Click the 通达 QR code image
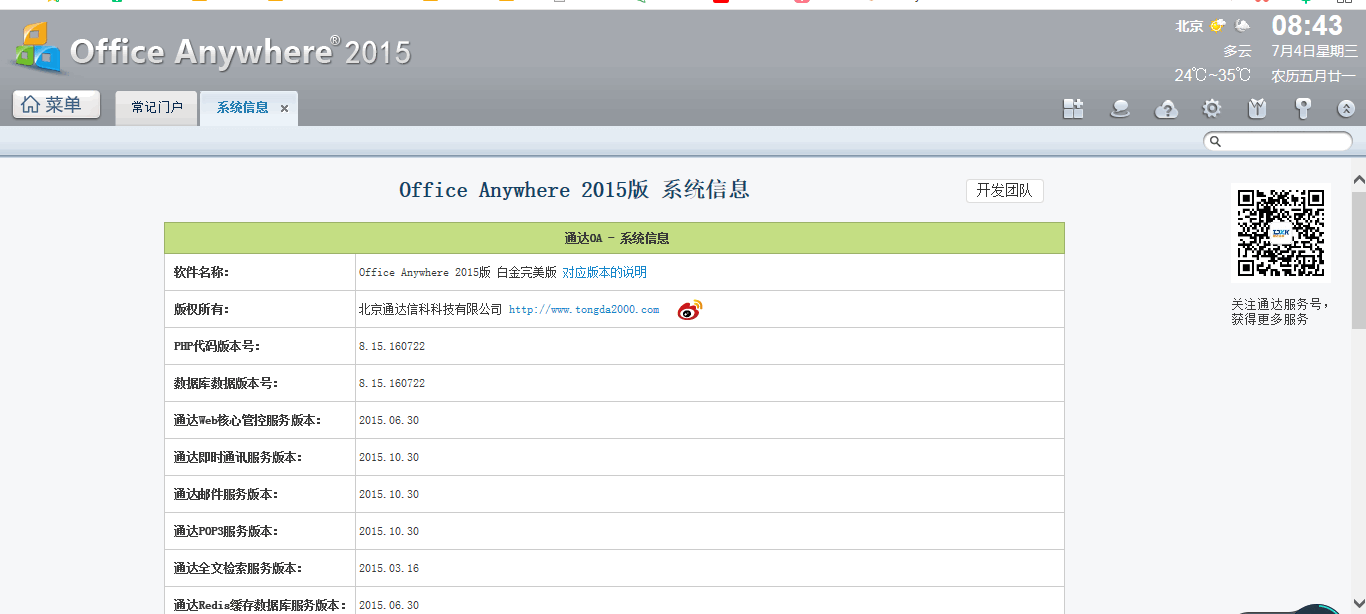The height and width of the screenshot is (614, 1366). point(1281,232)
